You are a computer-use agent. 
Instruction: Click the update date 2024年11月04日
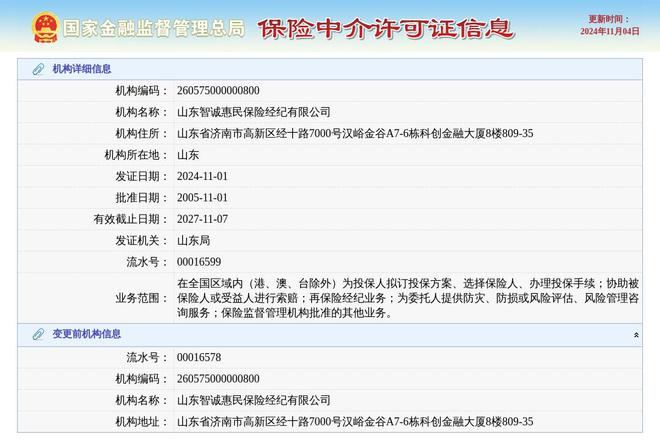click(609, 32)
